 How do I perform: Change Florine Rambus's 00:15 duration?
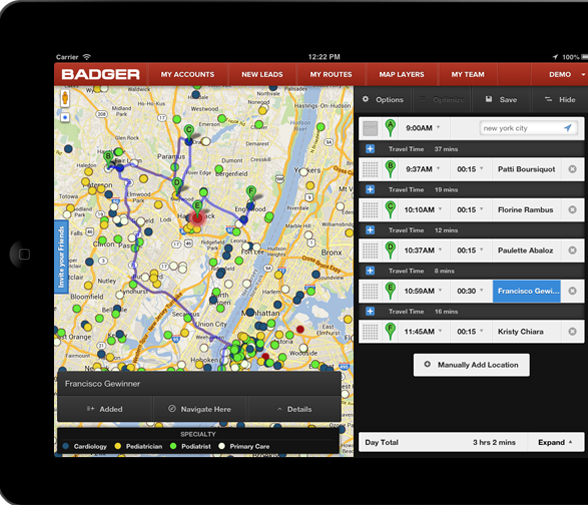pyautogui.click(x=470, y=210)
